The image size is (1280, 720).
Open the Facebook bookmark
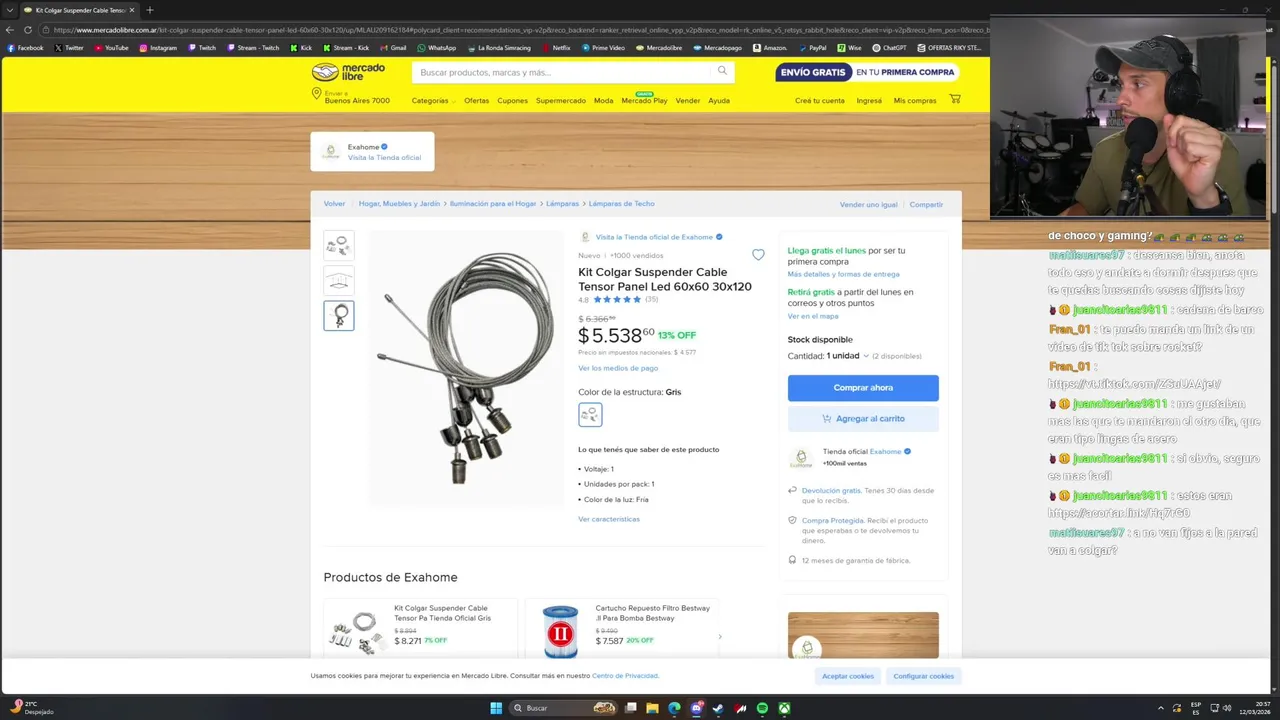tap(25, 47)
